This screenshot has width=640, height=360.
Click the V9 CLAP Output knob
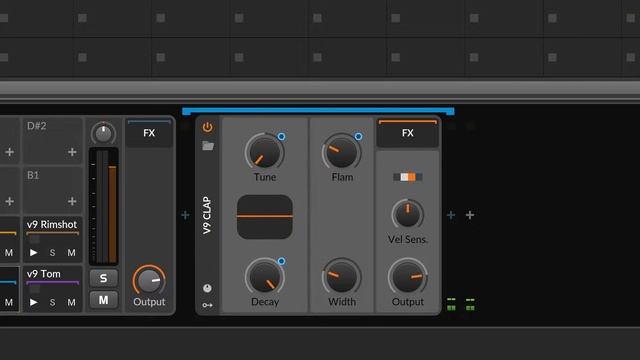coord(407,277)
